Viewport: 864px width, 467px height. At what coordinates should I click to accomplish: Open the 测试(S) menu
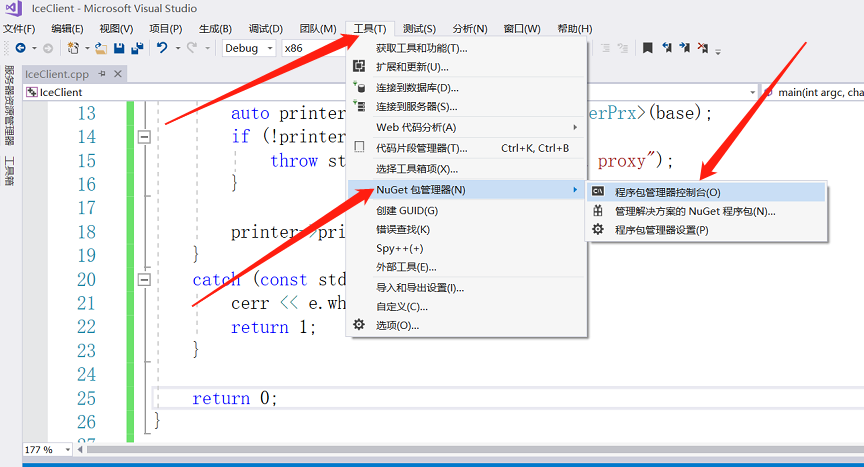pyautogui.click(x=419, y=29)
